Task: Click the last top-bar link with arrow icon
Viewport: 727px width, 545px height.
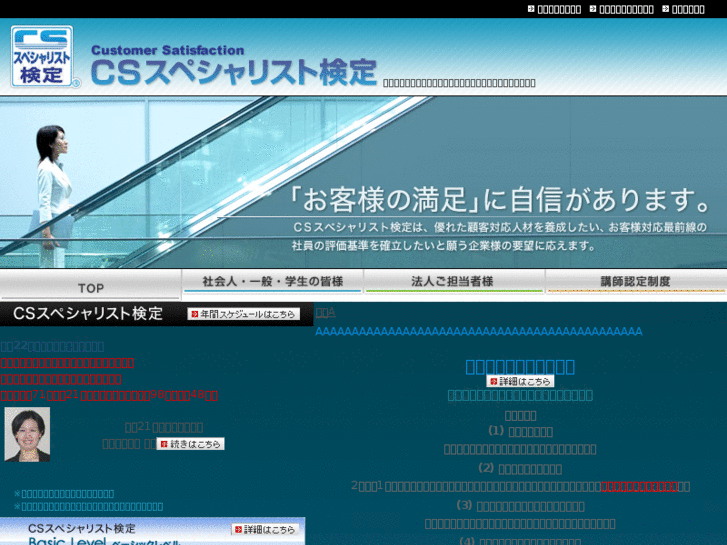Action: coord(683,9)
